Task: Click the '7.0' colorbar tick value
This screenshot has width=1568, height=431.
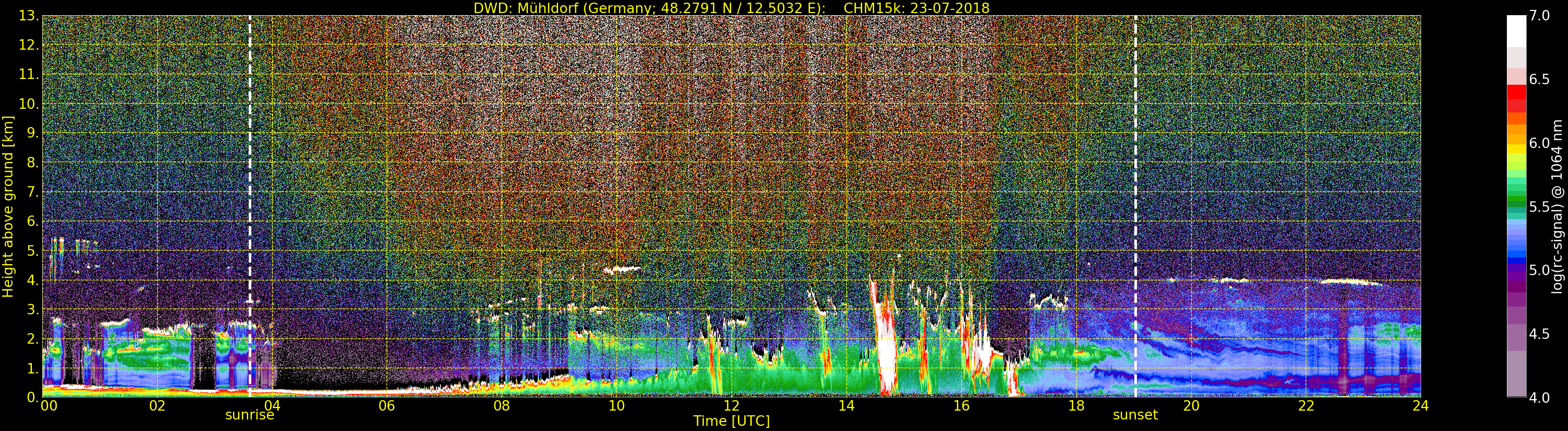Action: pos(1540,16)
